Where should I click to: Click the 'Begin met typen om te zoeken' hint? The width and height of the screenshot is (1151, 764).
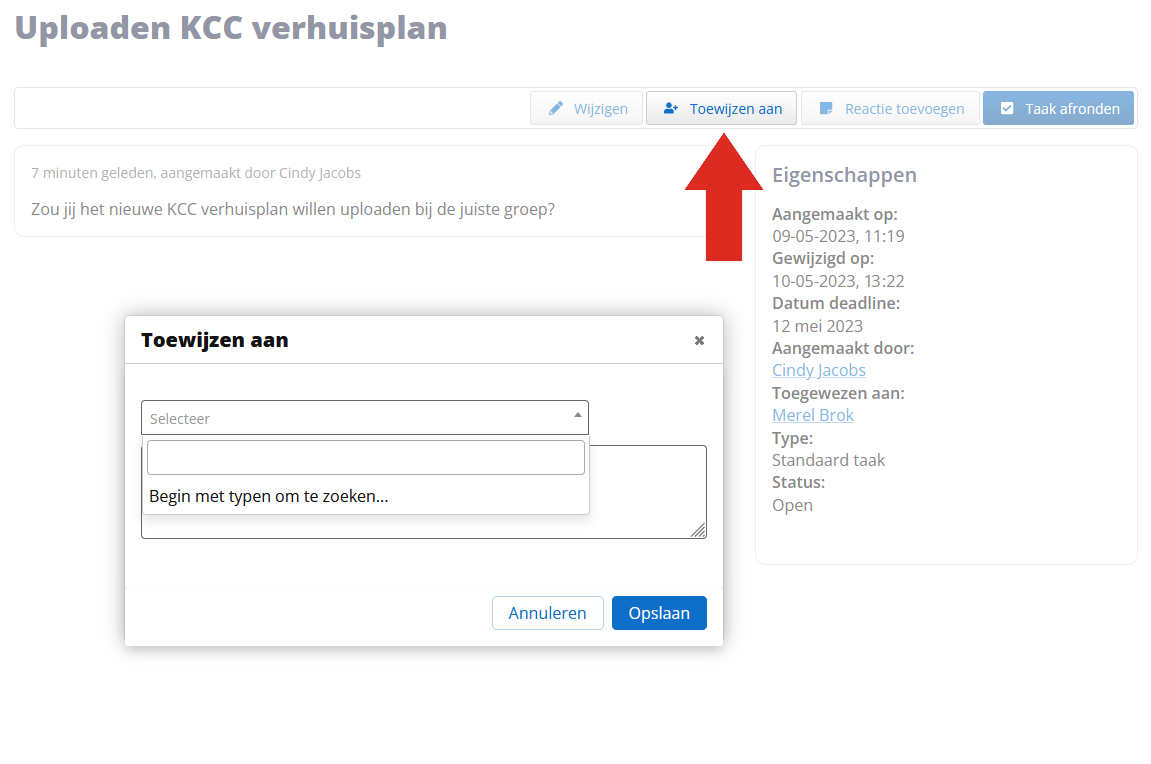pyautogui.click(x=269, y=496)
